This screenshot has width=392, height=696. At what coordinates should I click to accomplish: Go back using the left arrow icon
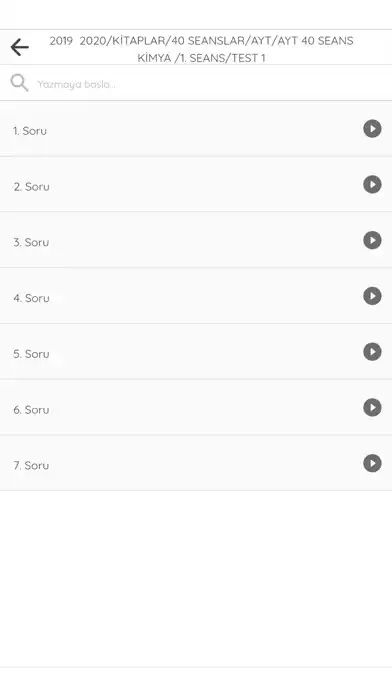pos(20,47)
